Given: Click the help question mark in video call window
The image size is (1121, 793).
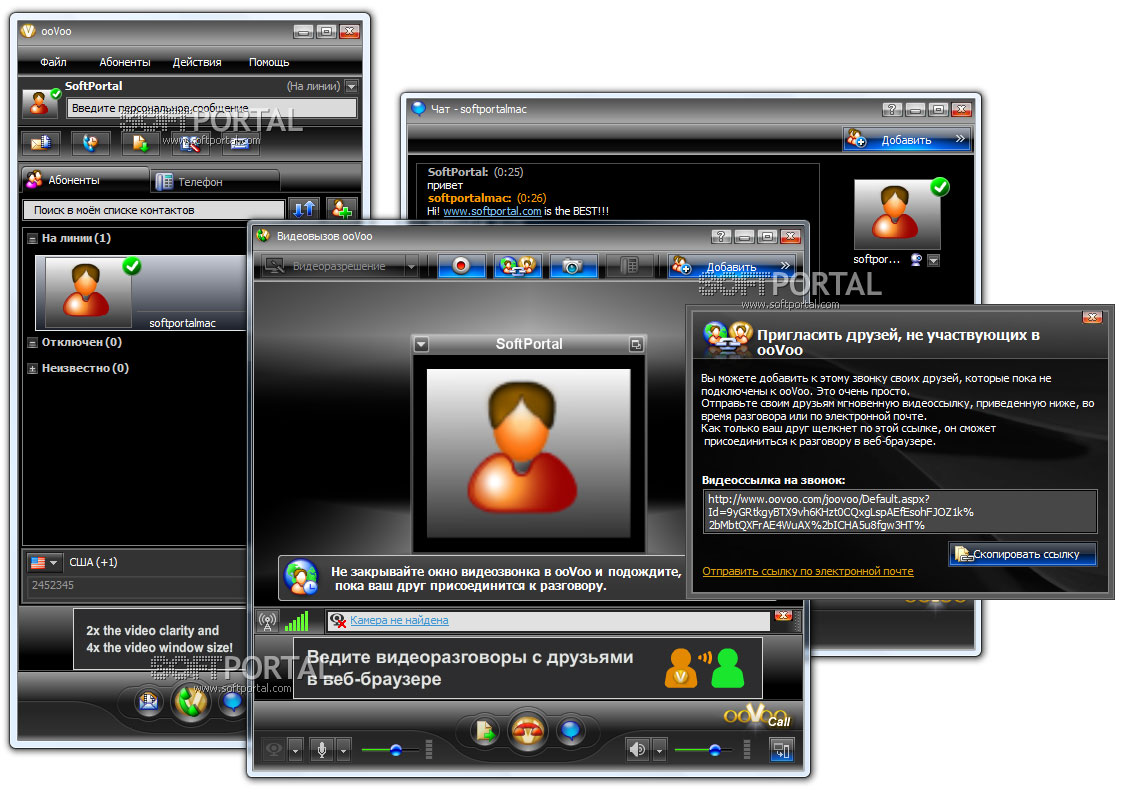Looking at the screenshot, I should click(721, 237).
